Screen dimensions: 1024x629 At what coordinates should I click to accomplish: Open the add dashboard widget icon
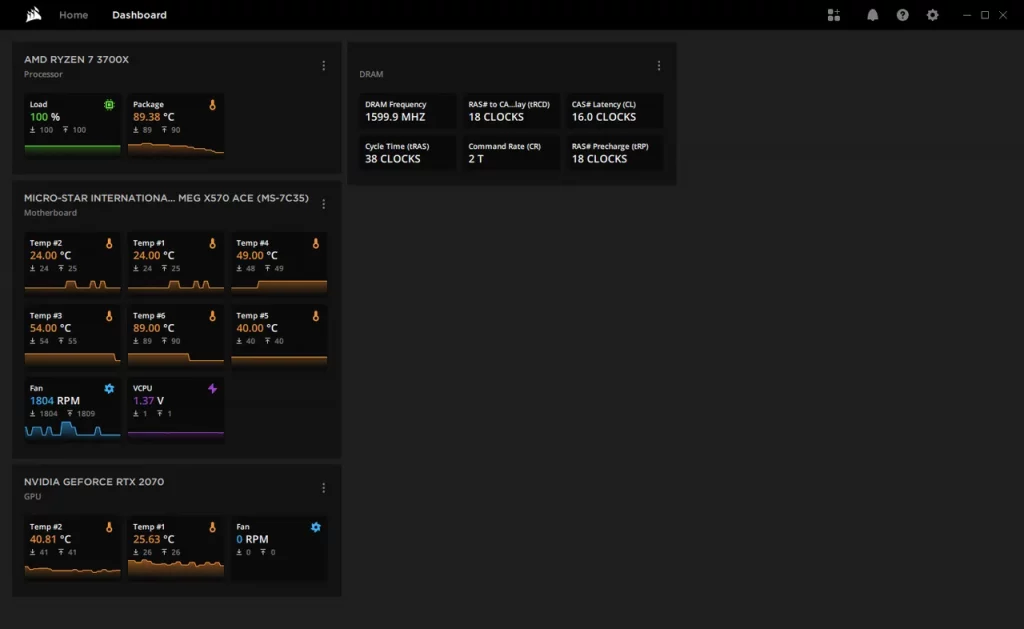[x=834, y=15]
